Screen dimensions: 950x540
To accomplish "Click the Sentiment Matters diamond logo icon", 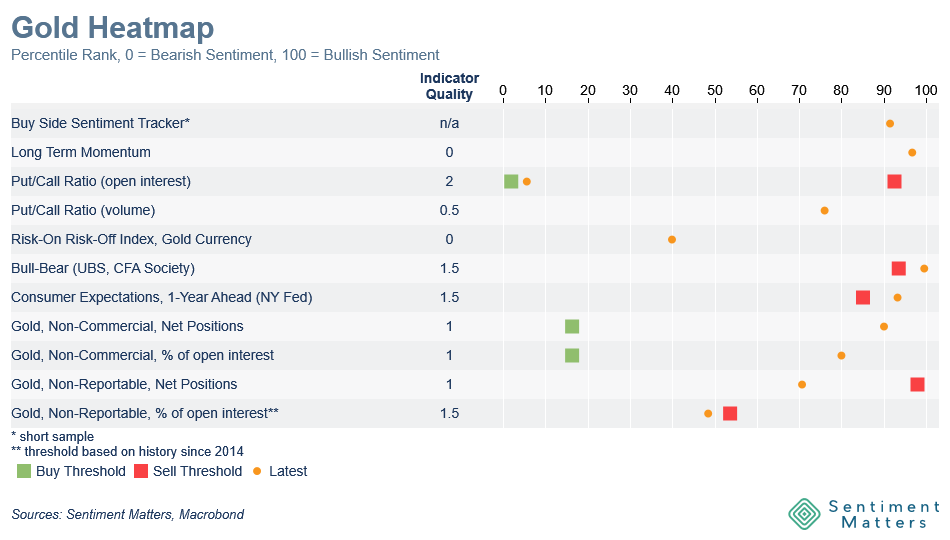I will click(x=804, y=513).
